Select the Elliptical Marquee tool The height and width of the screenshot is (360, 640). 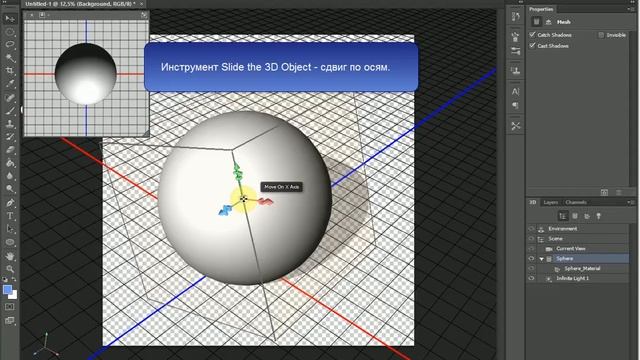10,31
